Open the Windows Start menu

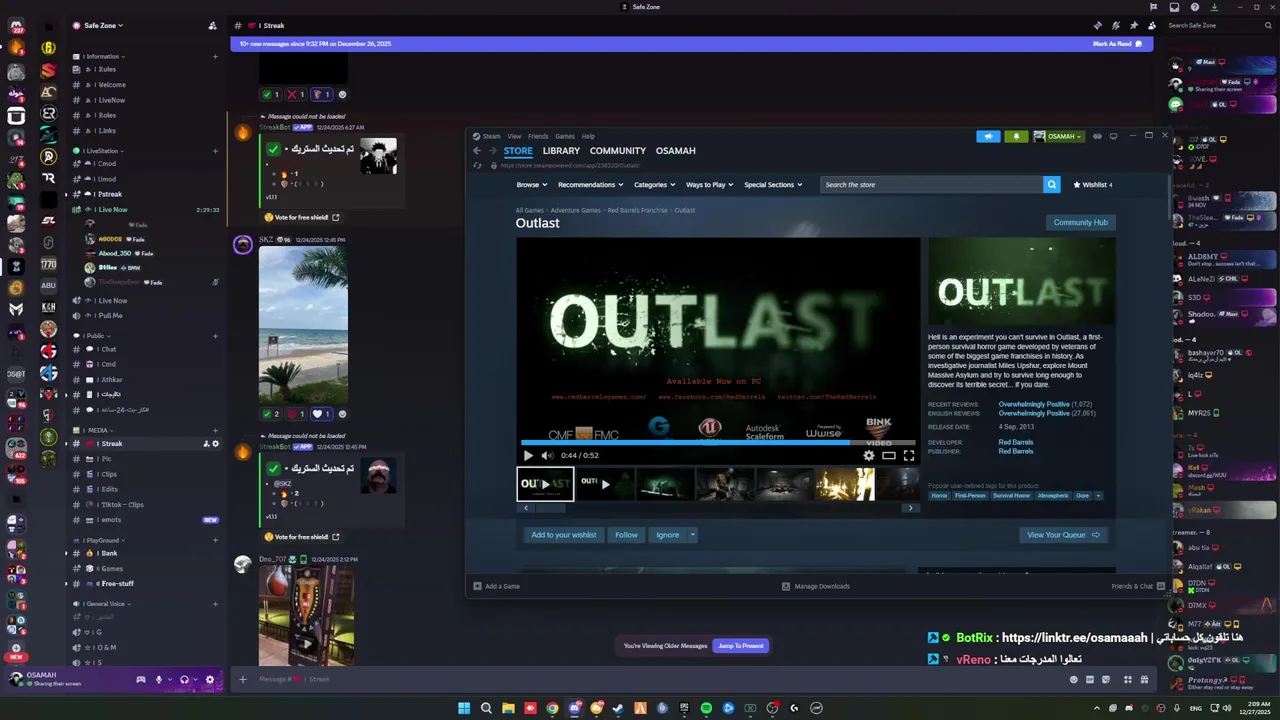point(464,708)
